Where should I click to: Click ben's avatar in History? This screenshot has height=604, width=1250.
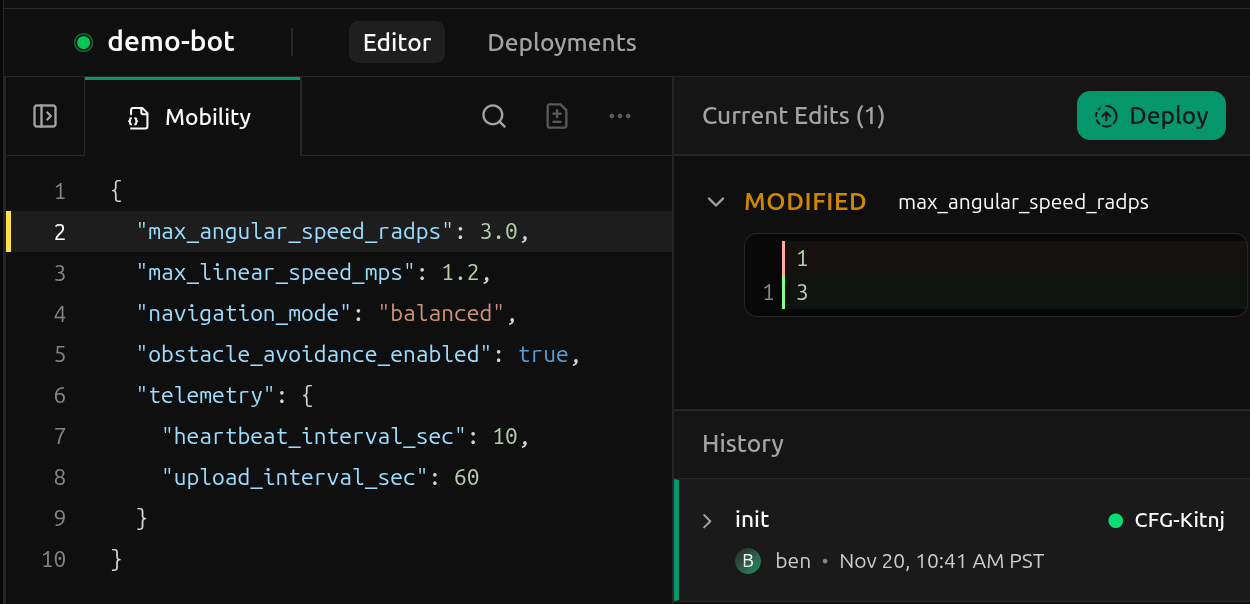[748, 561]
